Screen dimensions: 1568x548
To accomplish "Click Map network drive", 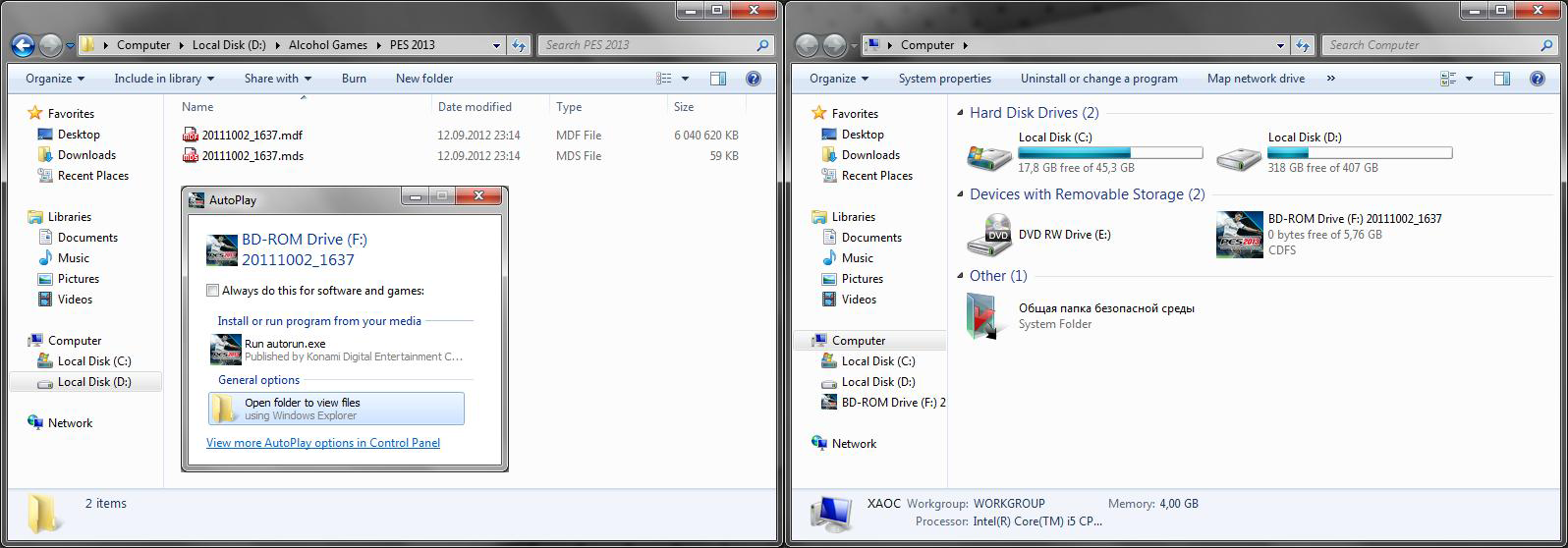I will pos(1256,79).
